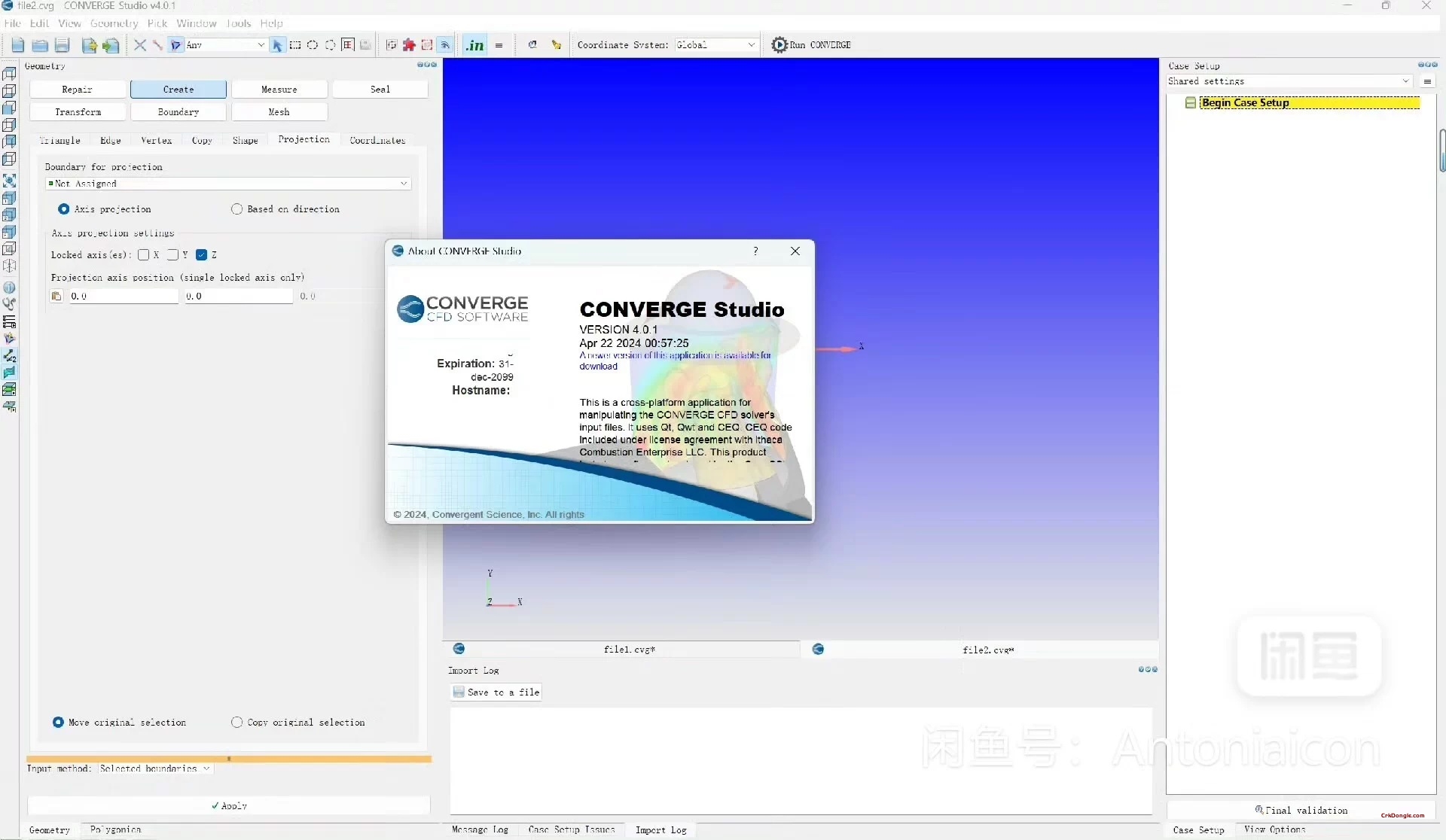Run CONVERGE using the toolbar icon
Screen dimensions: 1446x840
779,44
